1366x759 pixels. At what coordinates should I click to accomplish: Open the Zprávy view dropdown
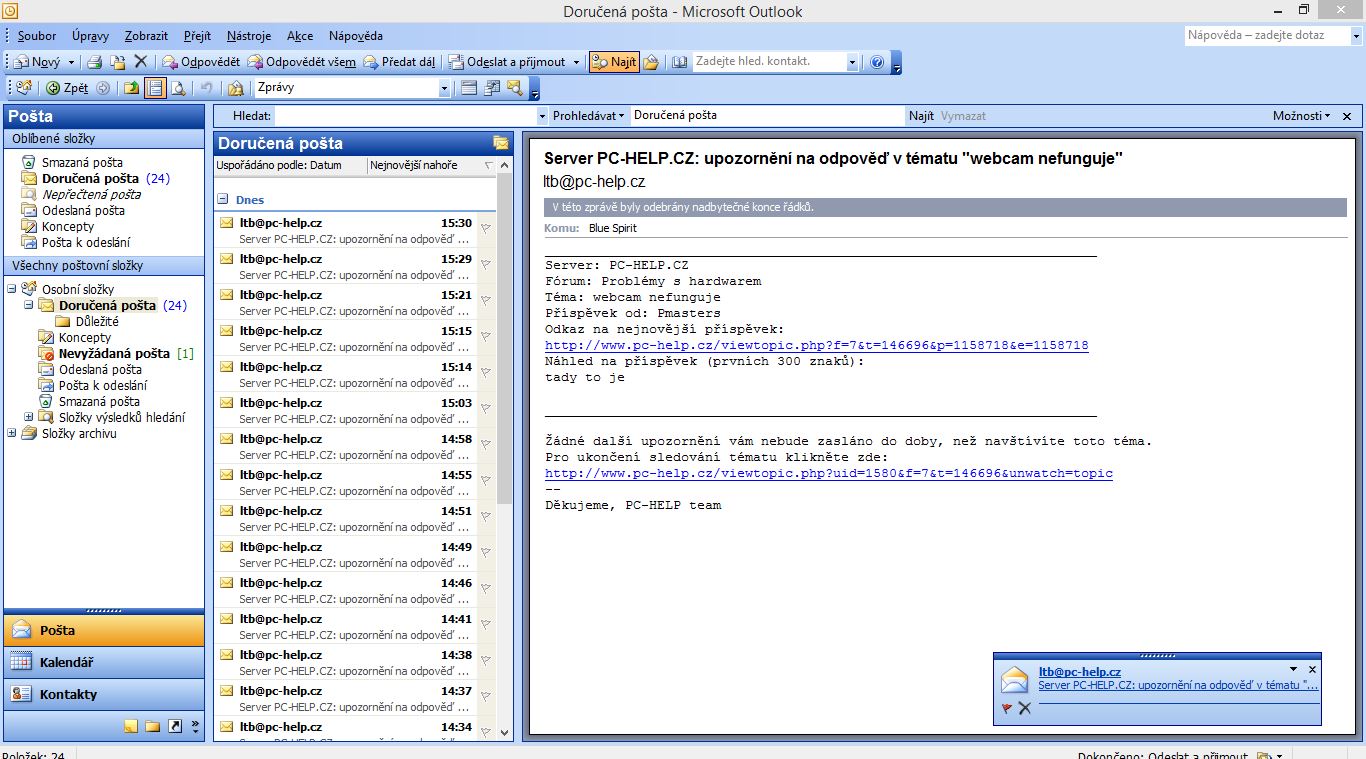(445, 88)
